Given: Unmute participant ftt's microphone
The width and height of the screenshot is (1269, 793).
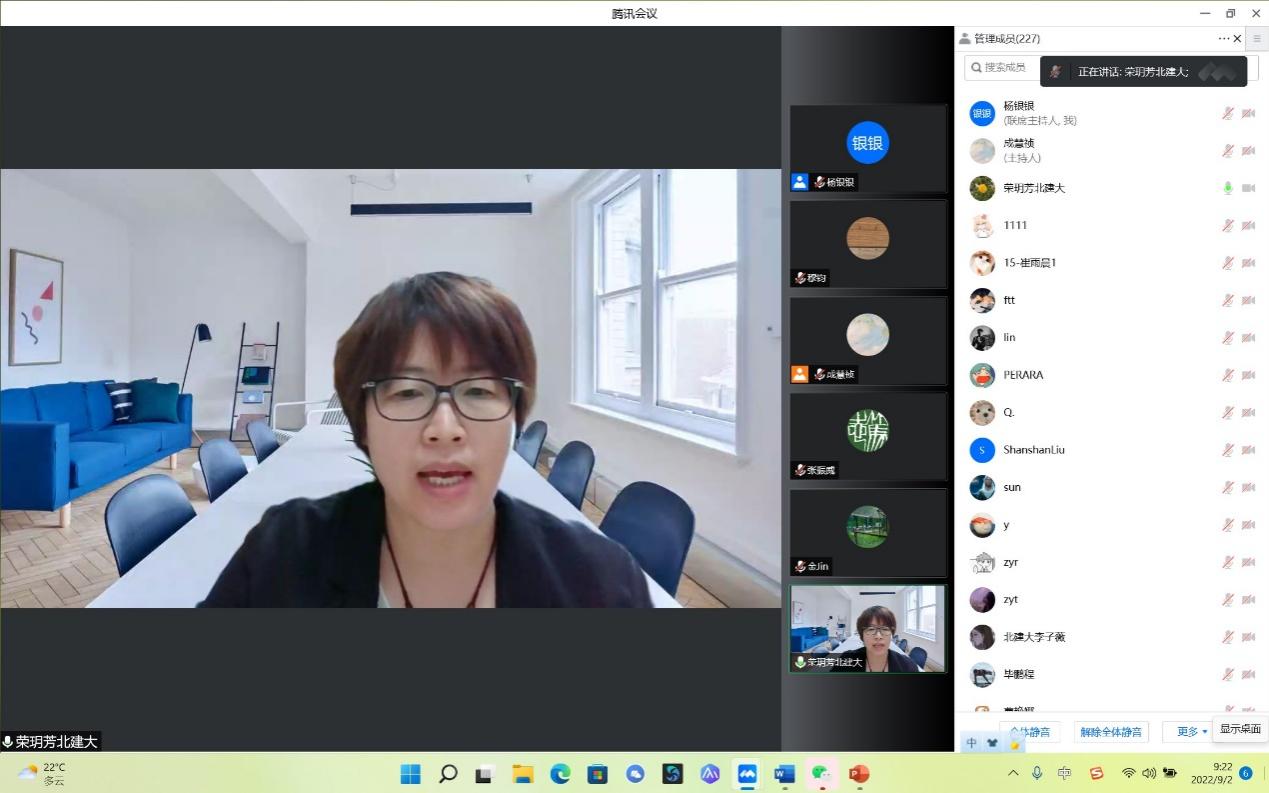Looking at the screenshot, I should pos(1228,300).
